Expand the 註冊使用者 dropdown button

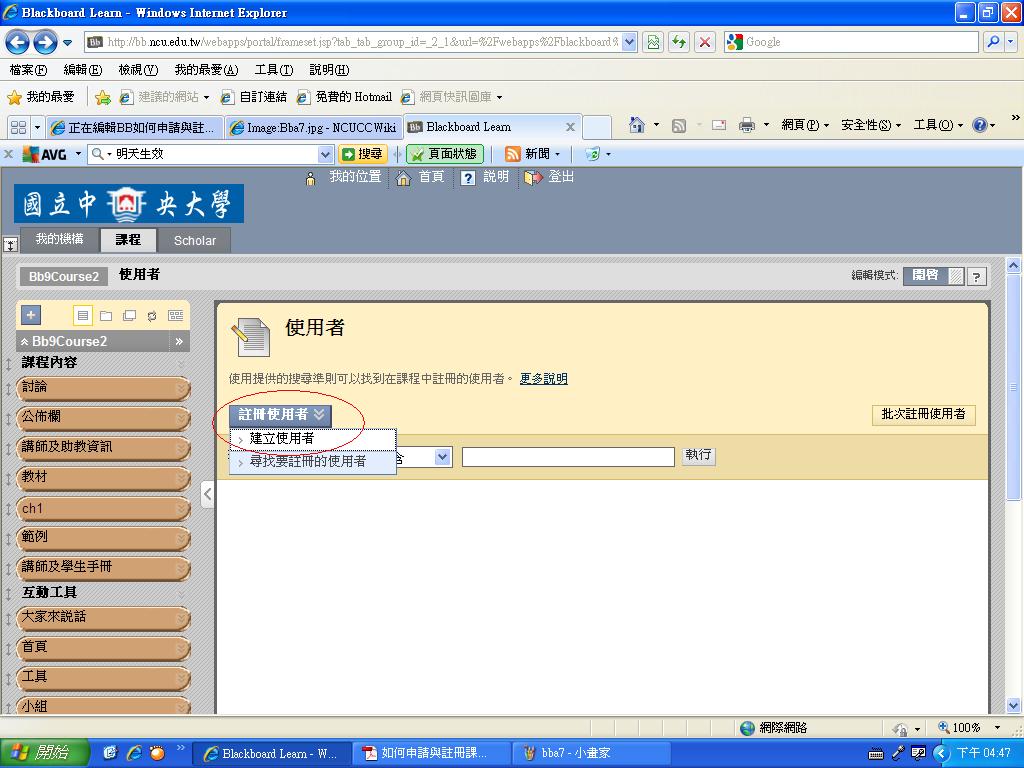[x=281, y=414]
